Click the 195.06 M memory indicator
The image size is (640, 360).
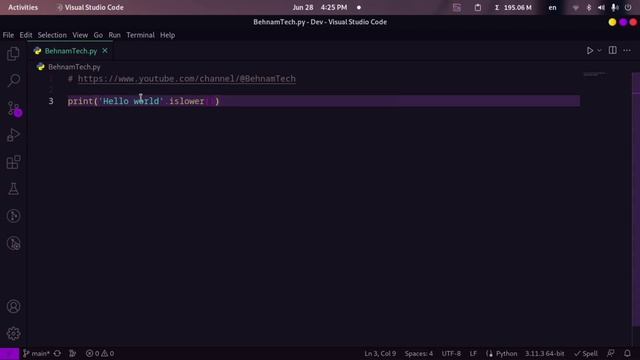[x=513, y=7]
